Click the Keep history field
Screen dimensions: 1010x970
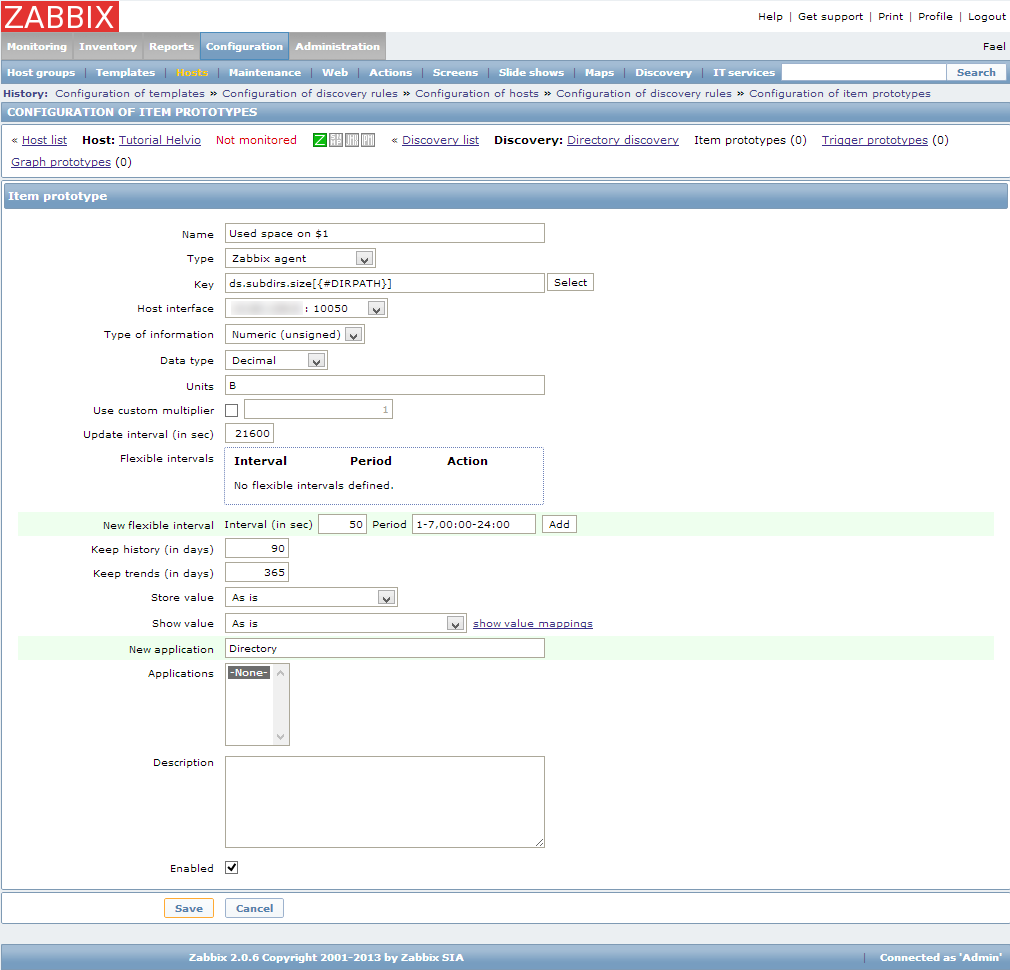pos(257,548)
